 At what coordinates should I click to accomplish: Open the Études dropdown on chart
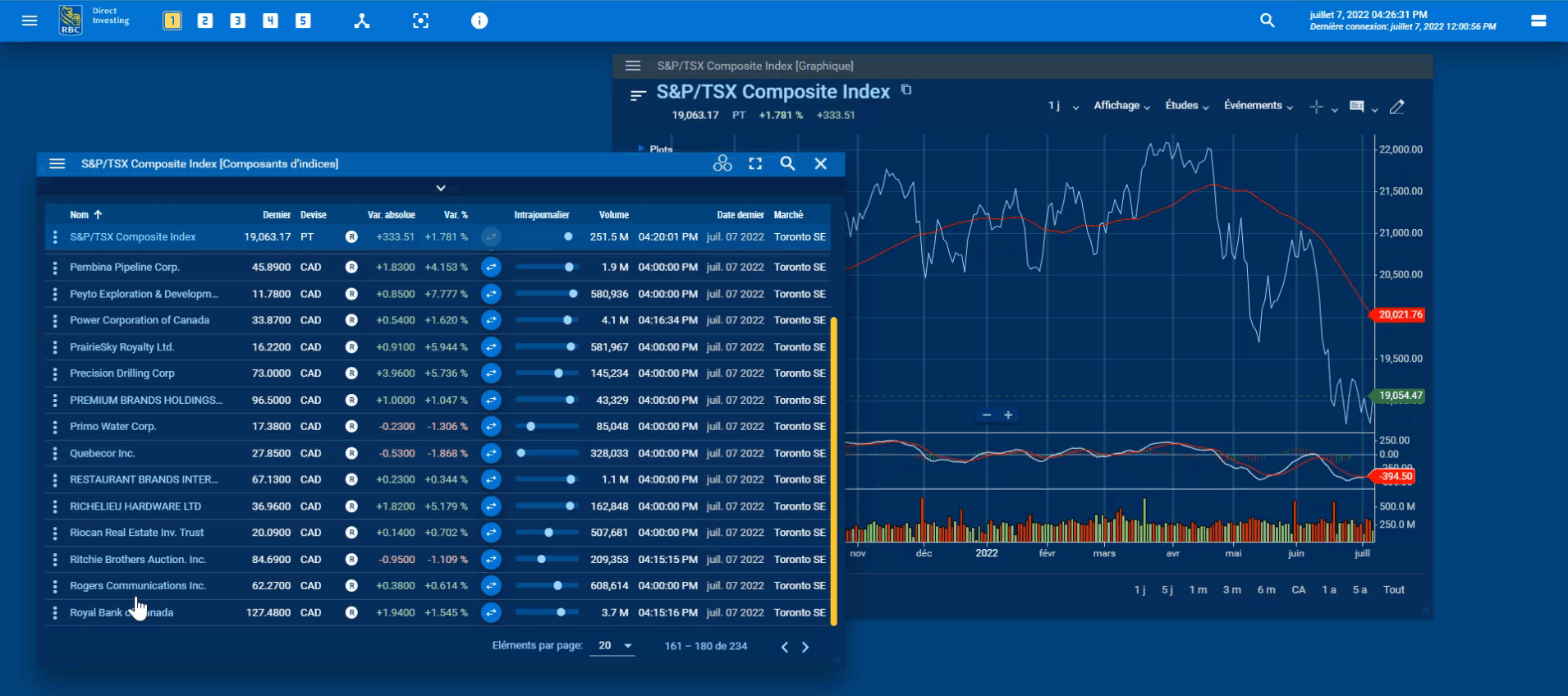1187,106
